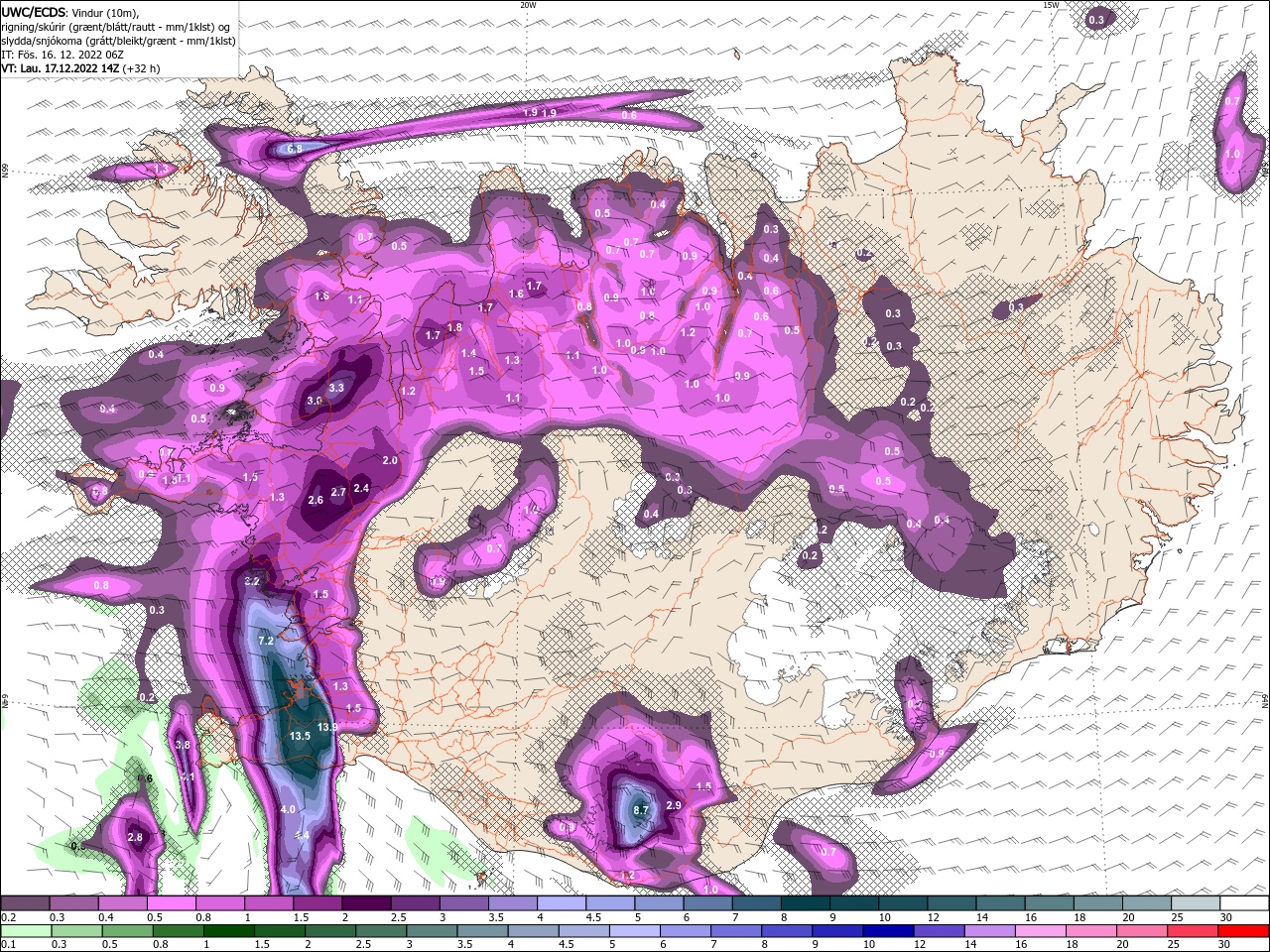
Task: Click the '4.0' precipitation value
Action: click(289, 810)
